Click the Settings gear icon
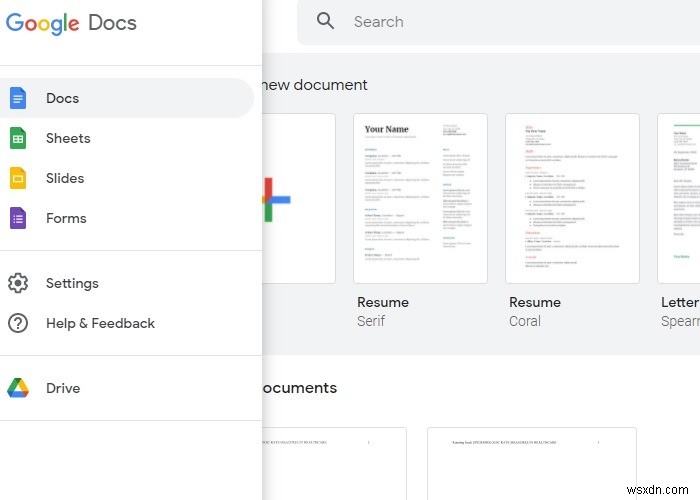The width and height of the screenshot is (700, 500). coord(18,283)
